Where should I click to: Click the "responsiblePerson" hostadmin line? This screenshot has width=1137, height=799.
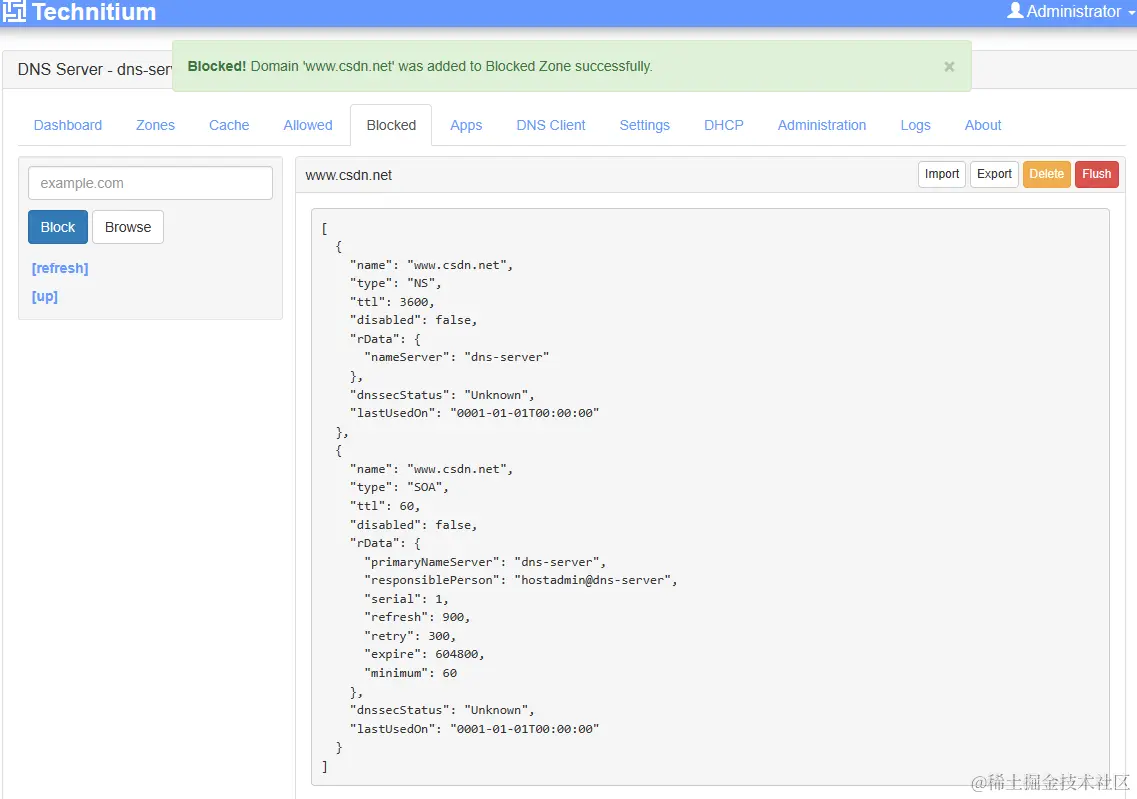[x=521, y=580]
